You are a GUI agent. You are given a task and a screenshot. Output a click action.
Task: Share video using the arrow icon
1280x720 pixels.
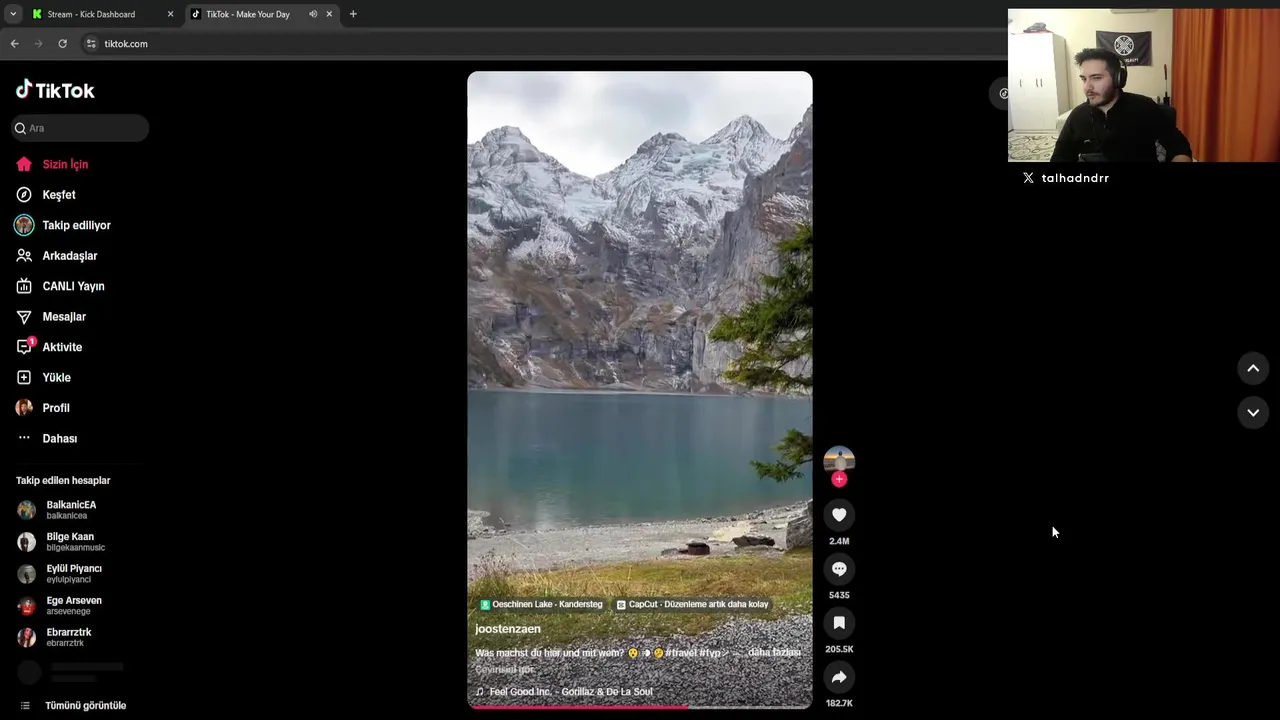(x=839, y=677)
